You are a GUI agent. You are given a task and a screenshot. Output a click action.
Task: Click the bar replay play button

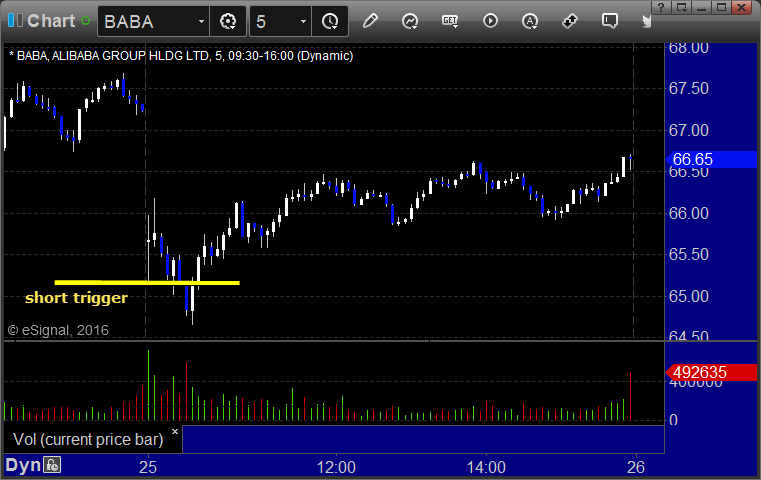[x=490, y=21]
